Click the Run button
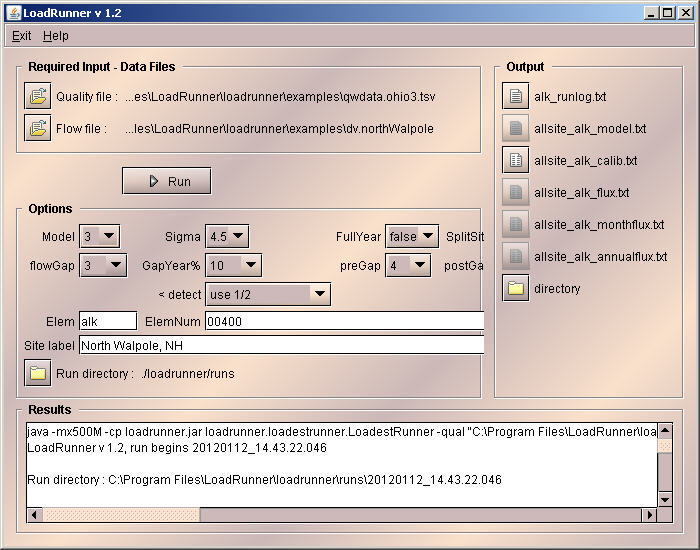The height and width of the screenshot is (550, 700). pos(167,181)
